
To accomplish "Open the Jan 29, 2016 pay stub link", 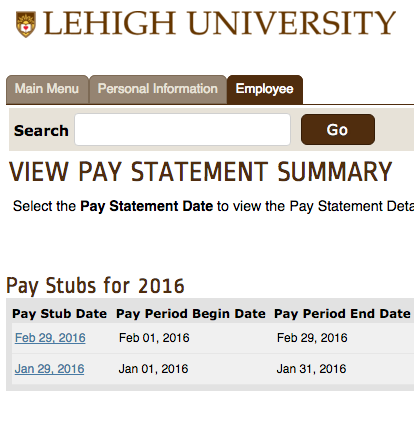I will tap(50, 369).
